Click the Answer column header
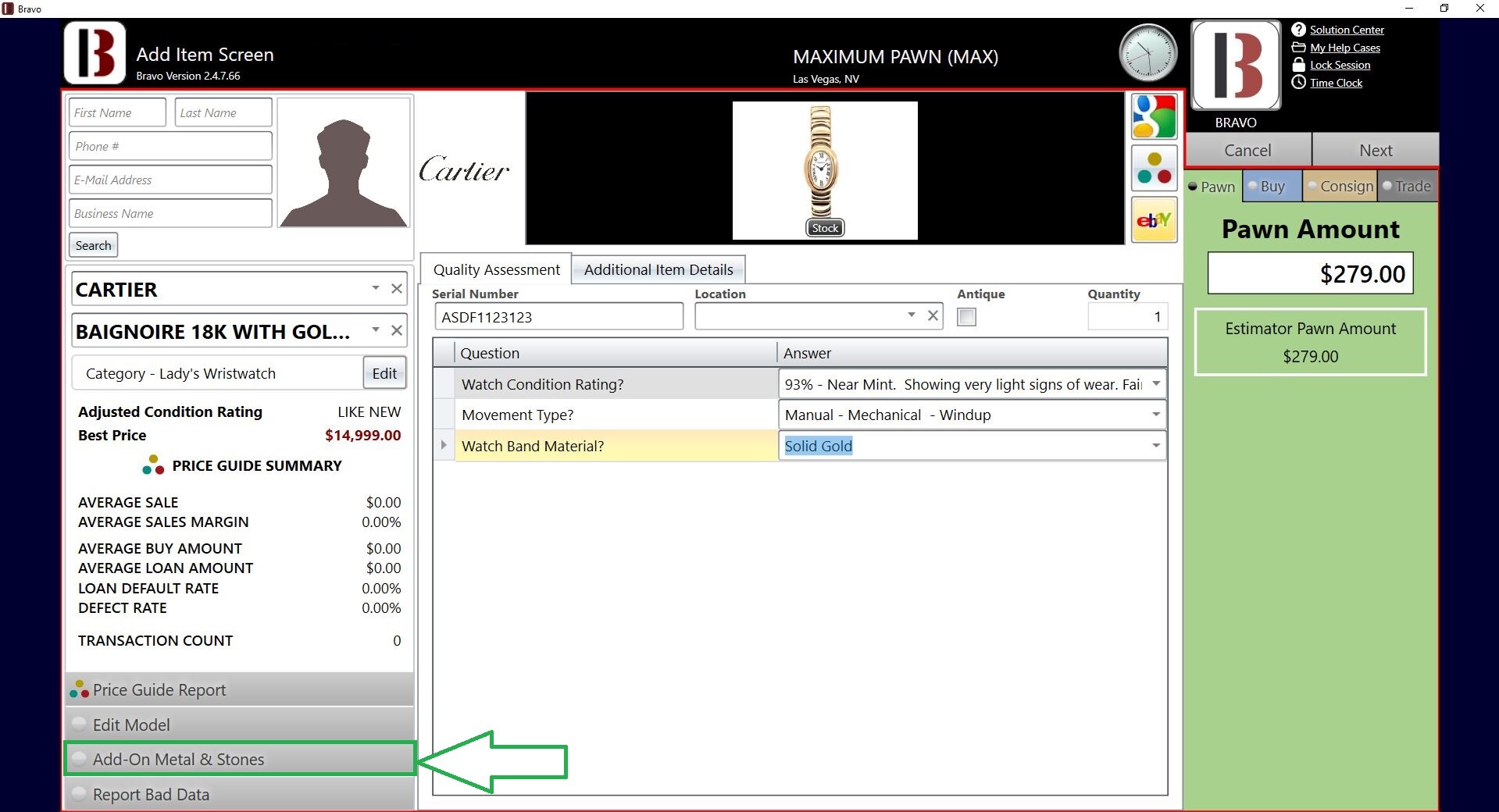The width and height of the screenshot is (1499, 812). (x=972, y=353)
